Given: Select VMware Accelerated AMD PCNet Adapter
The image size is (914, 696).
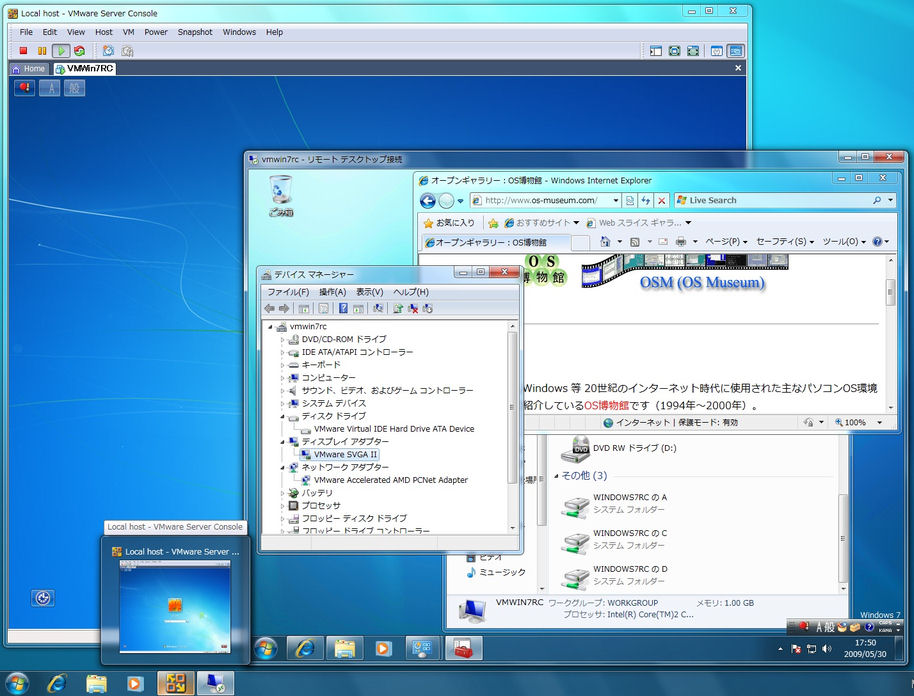Looking at the screenshot, I should (391, 480).
